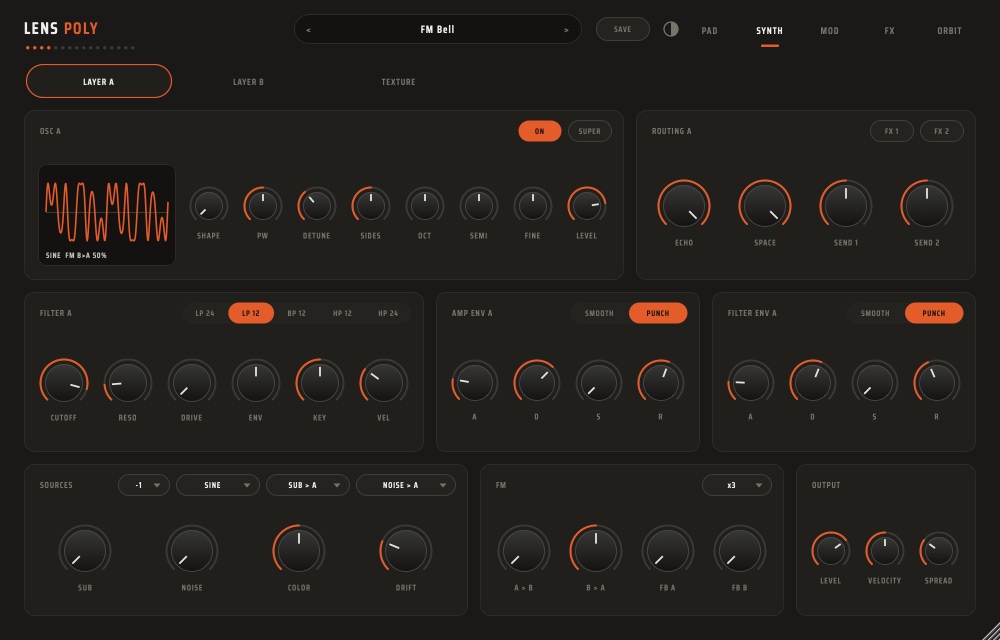The image size is (1000, 640).
Task: Click the ECHO routing knob
Action: (684, 206)
